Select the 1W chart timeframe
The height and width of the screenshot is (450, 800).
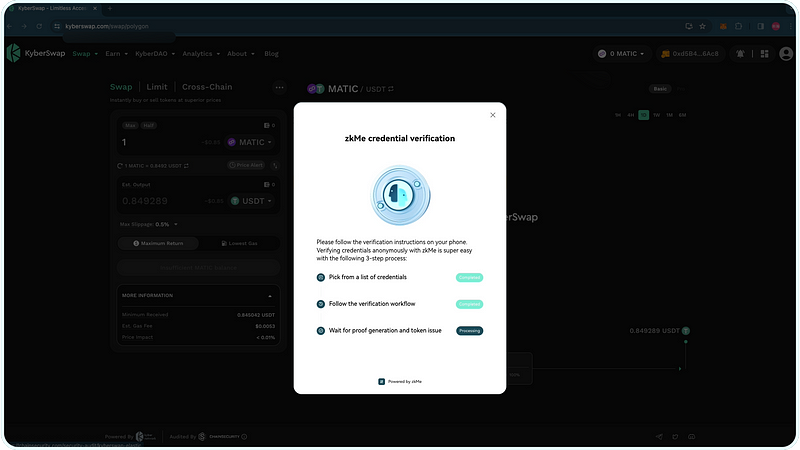(x=657, y=115)
